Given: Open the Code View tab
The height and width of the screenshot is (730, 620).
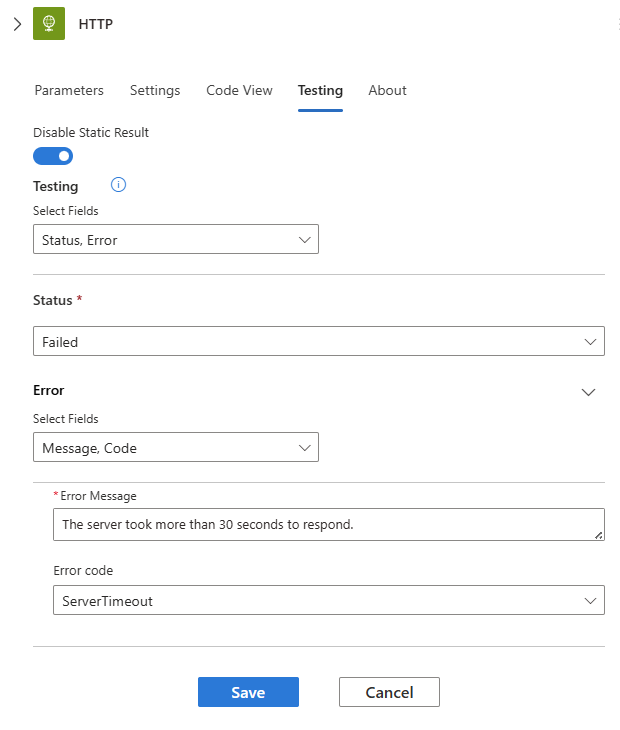Looking at the screenshot, I should coord(239,90).
